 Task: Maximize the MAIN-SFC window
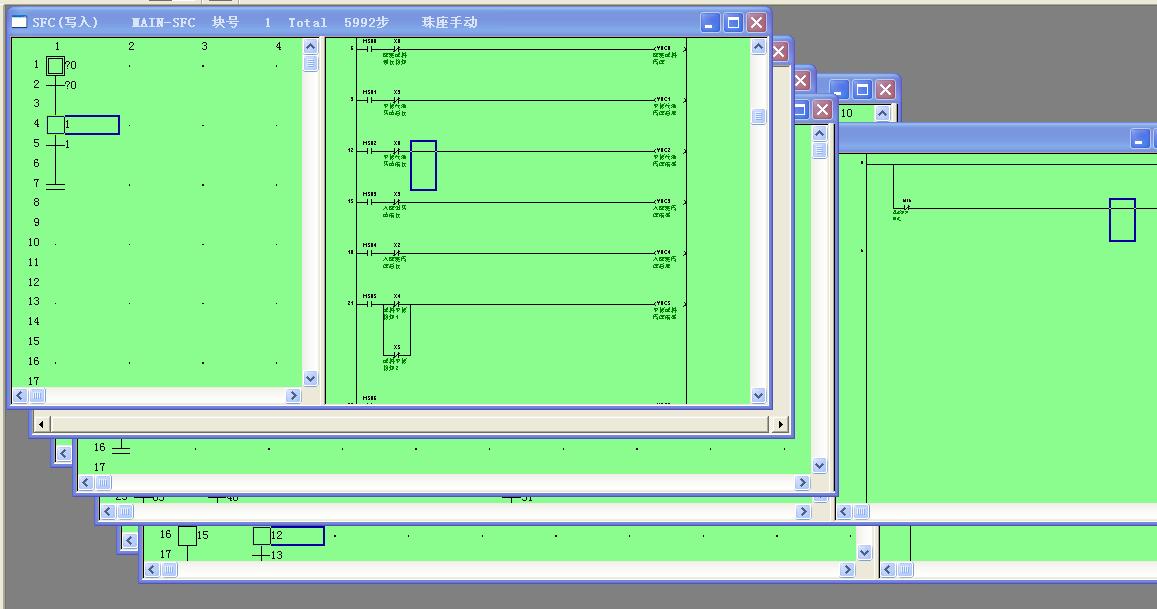pos(733,22)
